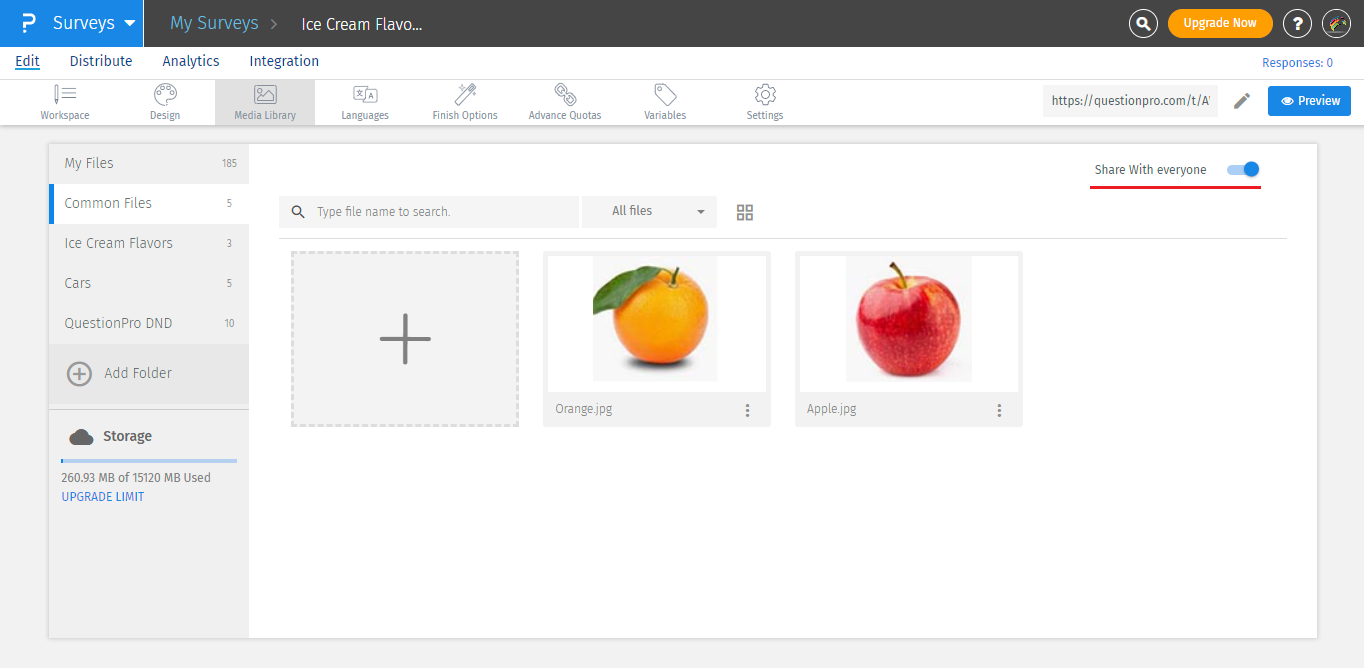Open the Ice Cream Flavors folder
Screen dimensions: 1364x668
(149, 243)
